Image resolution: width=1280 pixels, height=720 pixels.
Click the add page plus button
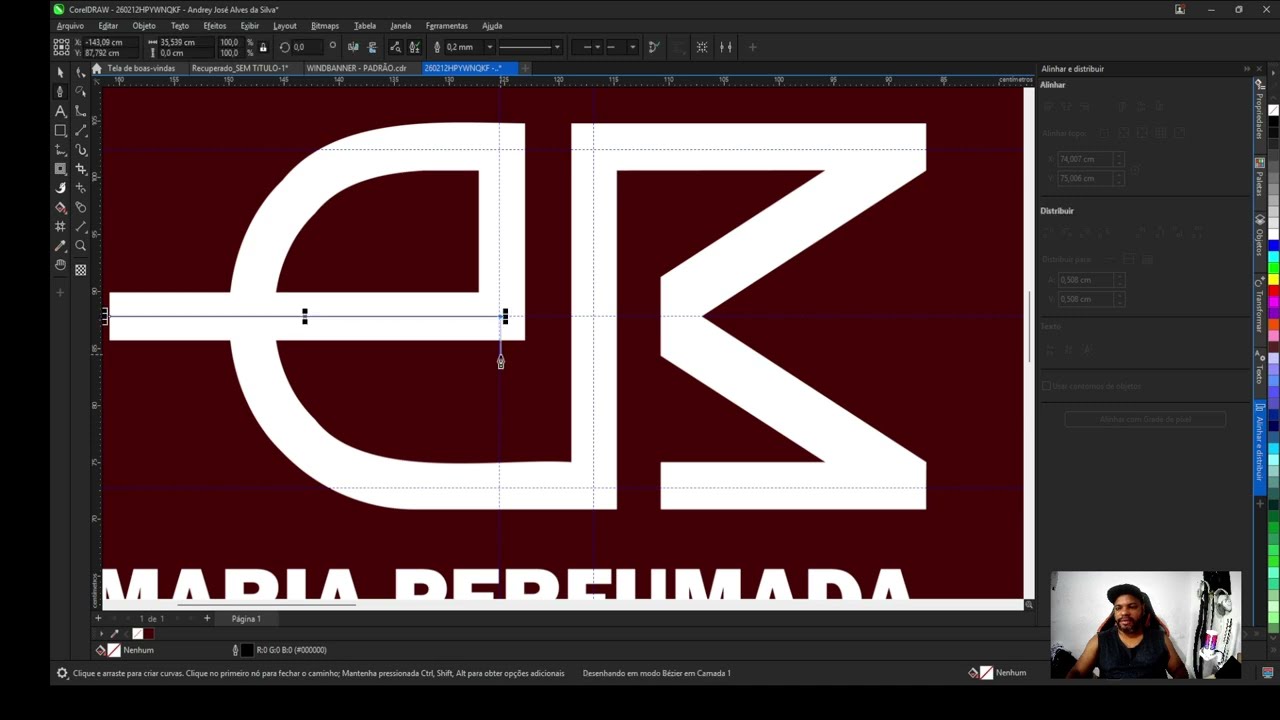tap(207, 618)
